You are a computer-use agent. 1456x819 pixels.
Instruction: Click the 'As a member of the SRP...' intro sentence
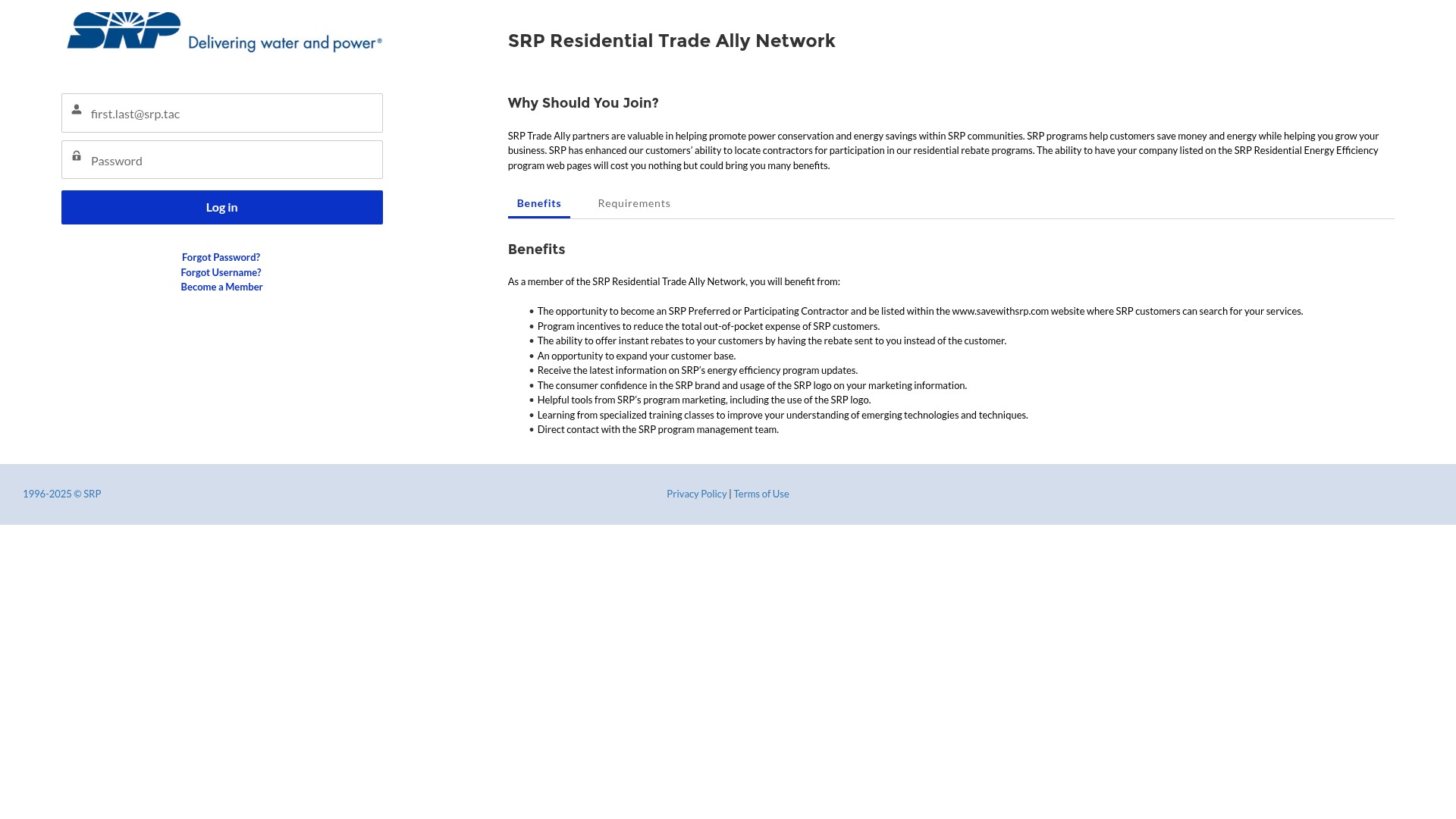pos(674,281)
